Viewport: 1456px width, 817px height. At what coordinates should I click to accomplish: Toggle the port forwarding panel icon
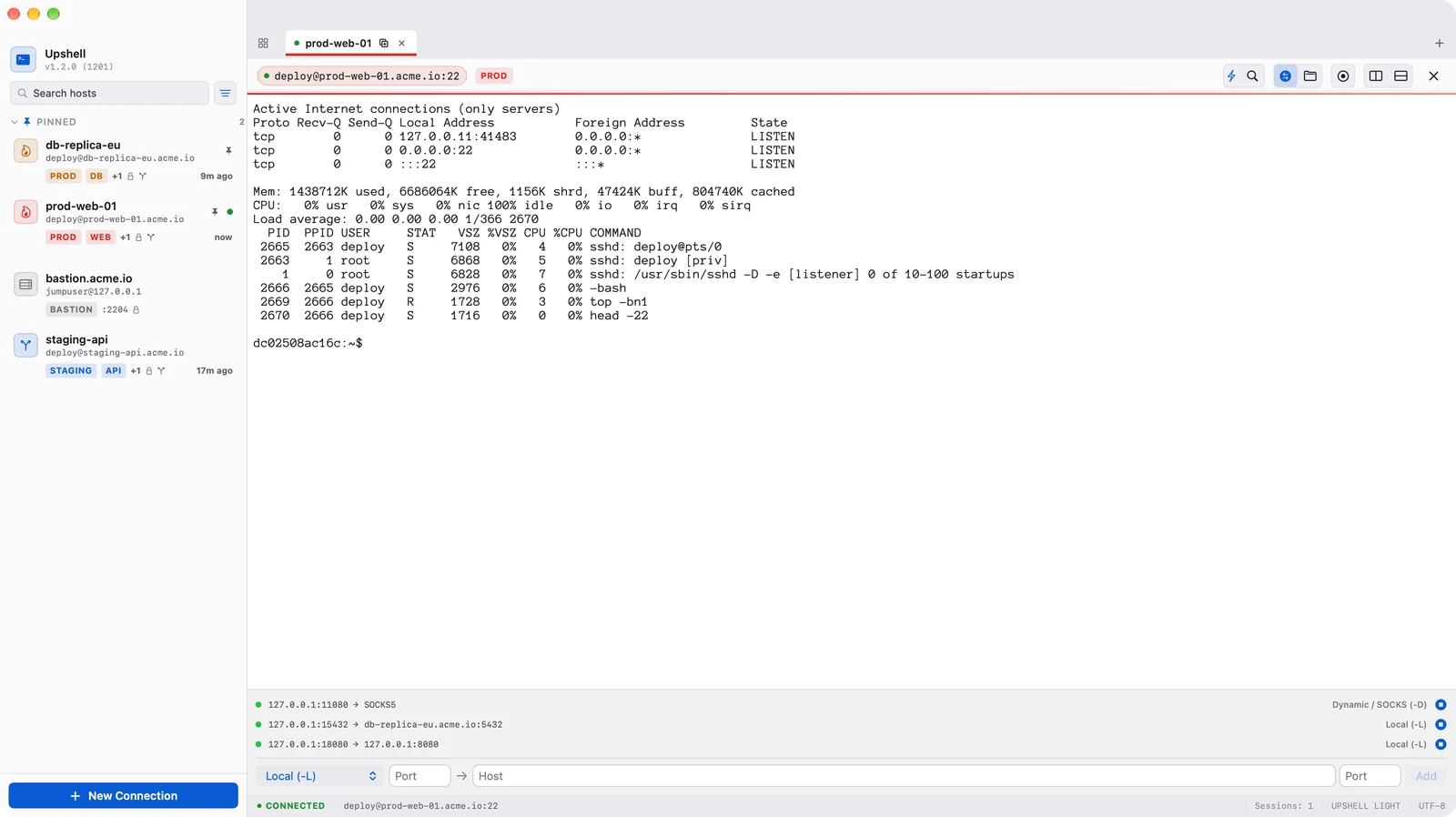pos(1285,76)
